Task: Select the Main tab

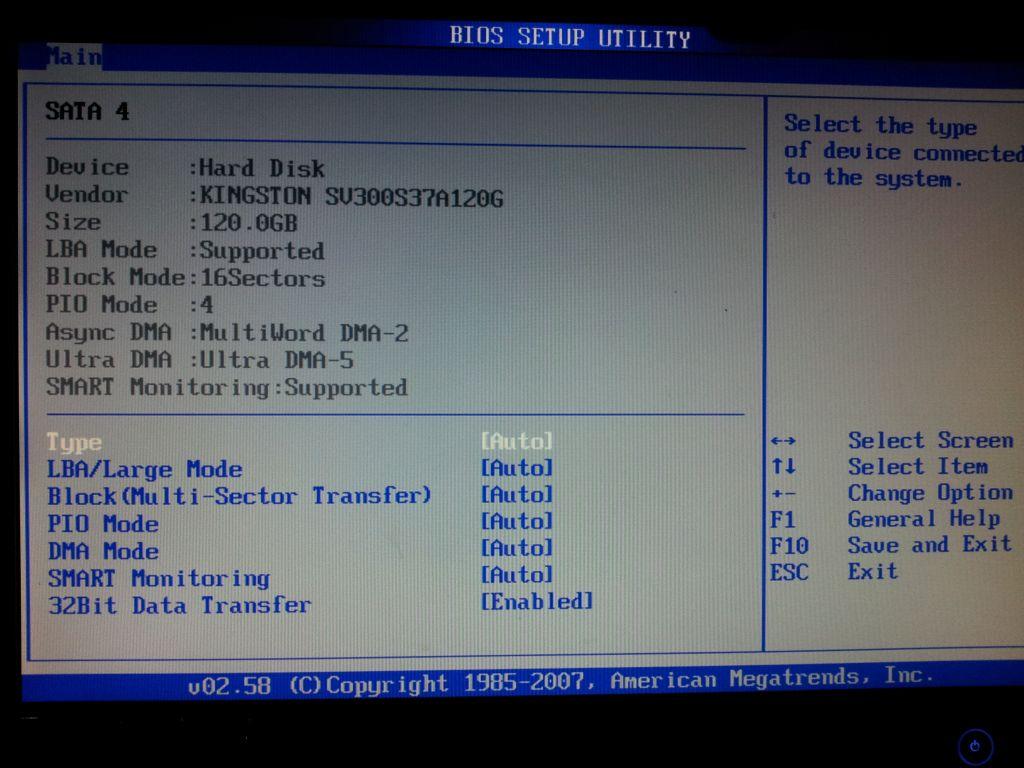Action: 74,57
